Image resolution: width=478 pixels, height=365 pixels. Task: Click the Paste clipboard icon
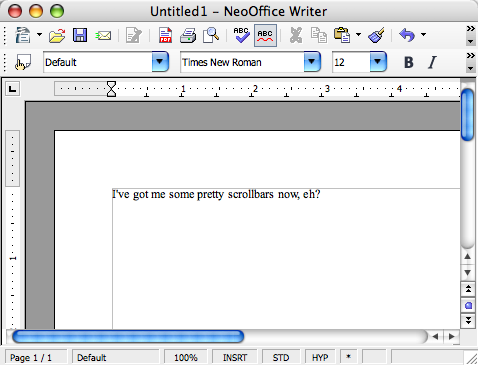point(342,35)
